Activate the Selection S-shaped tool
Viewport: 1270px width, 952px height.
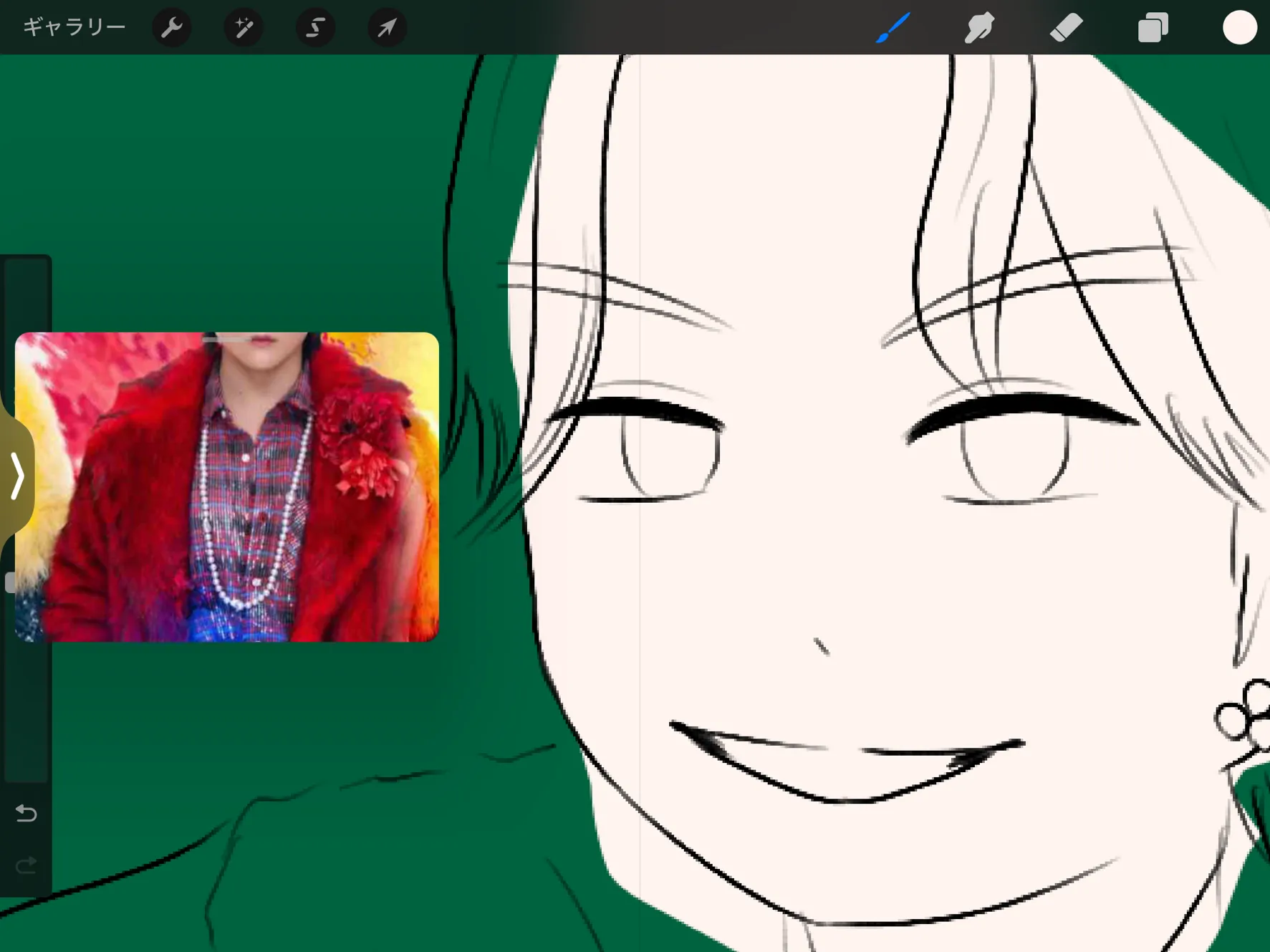click(x=315, y=28)
